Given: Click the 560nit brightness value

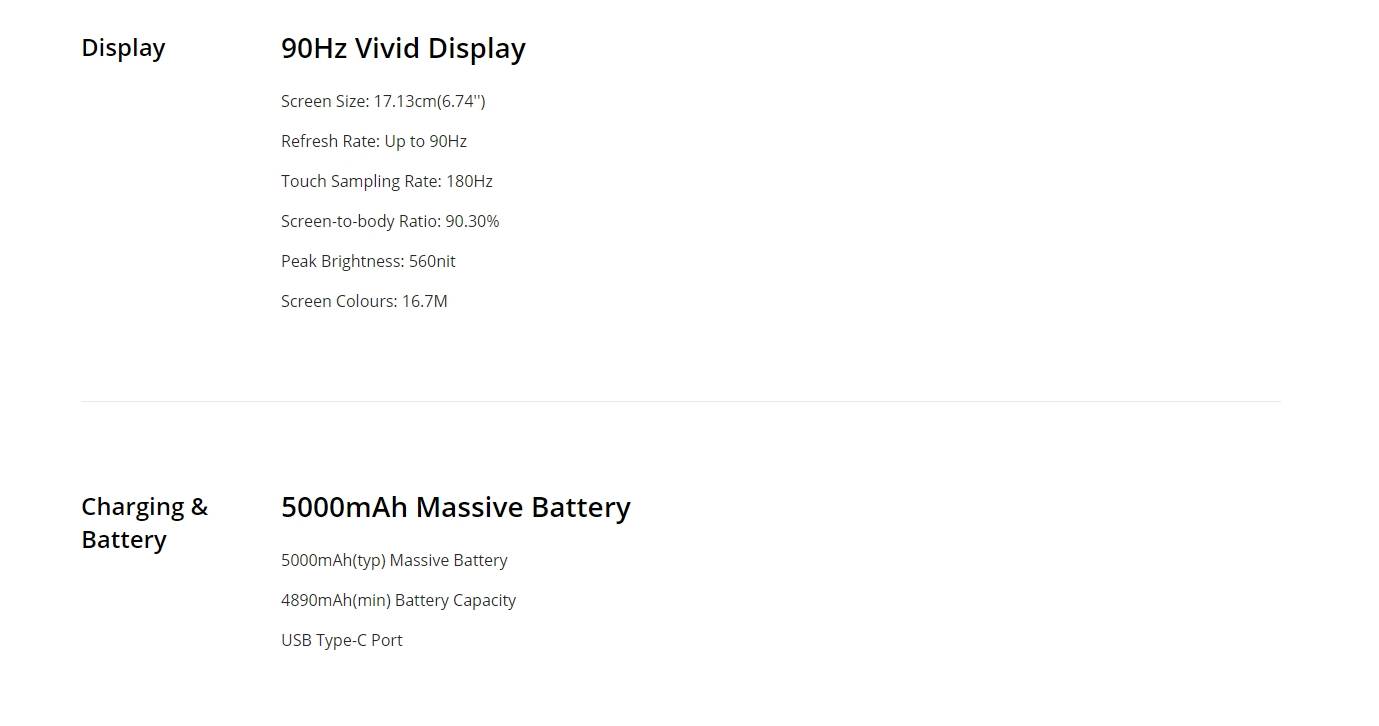Looking at the screenshot, I should (432, 261).
